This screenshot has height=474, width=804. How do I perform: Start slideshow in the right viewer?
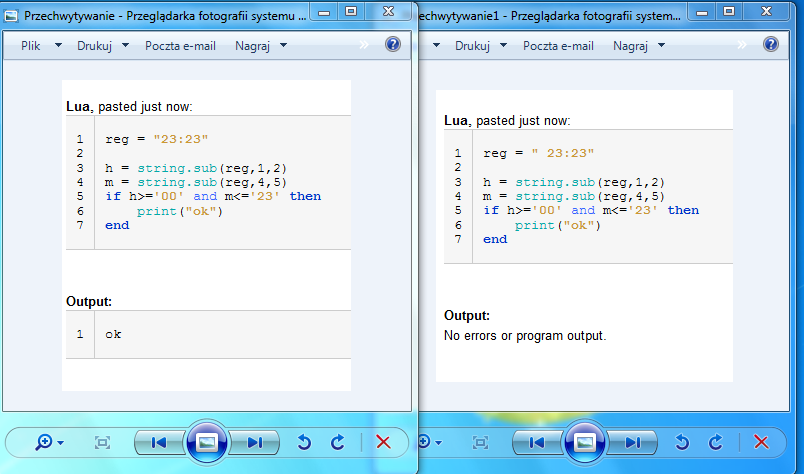pos(585,442)
